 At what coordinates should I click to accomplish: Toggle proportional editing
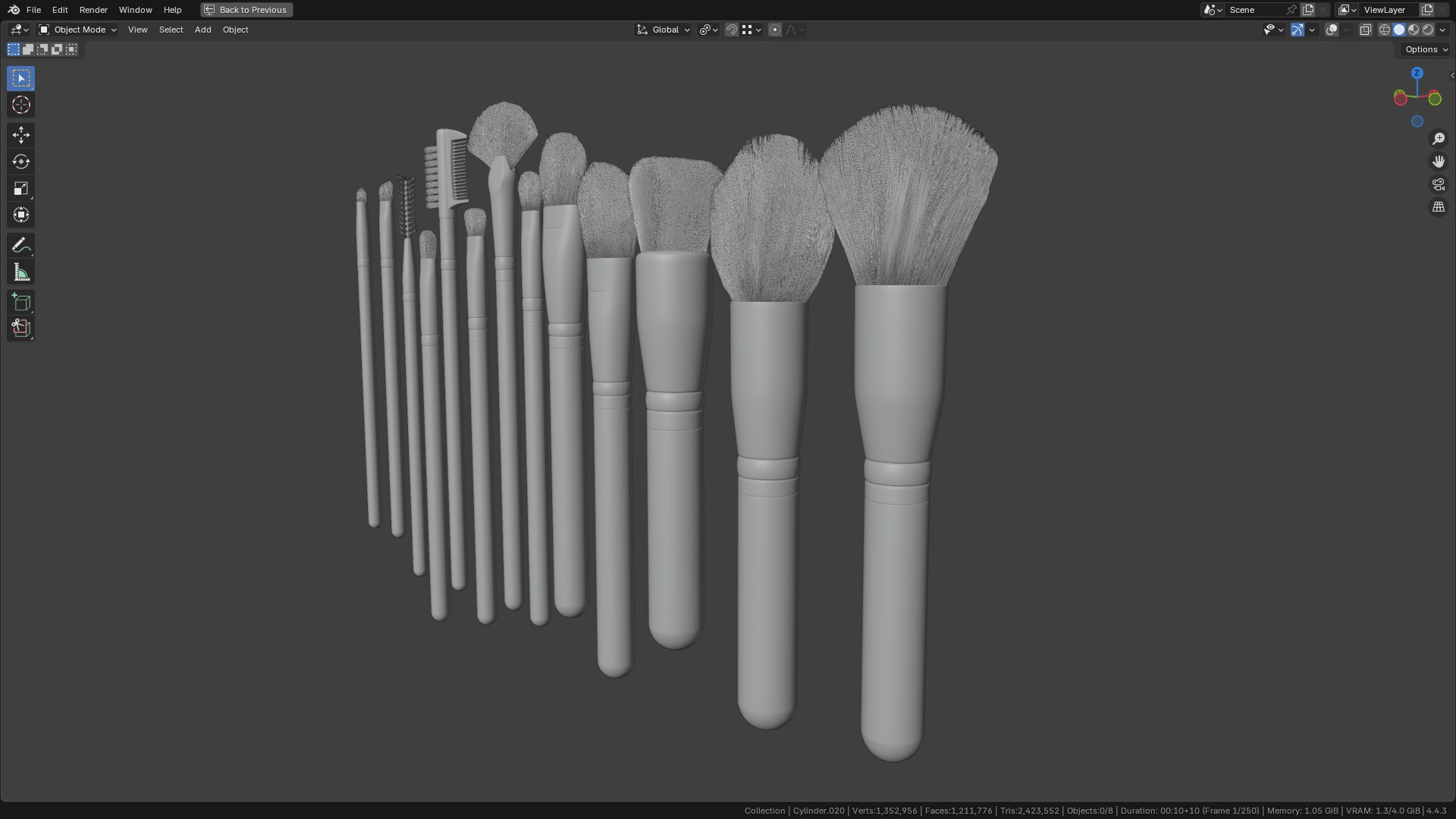(x=774, y=30)
